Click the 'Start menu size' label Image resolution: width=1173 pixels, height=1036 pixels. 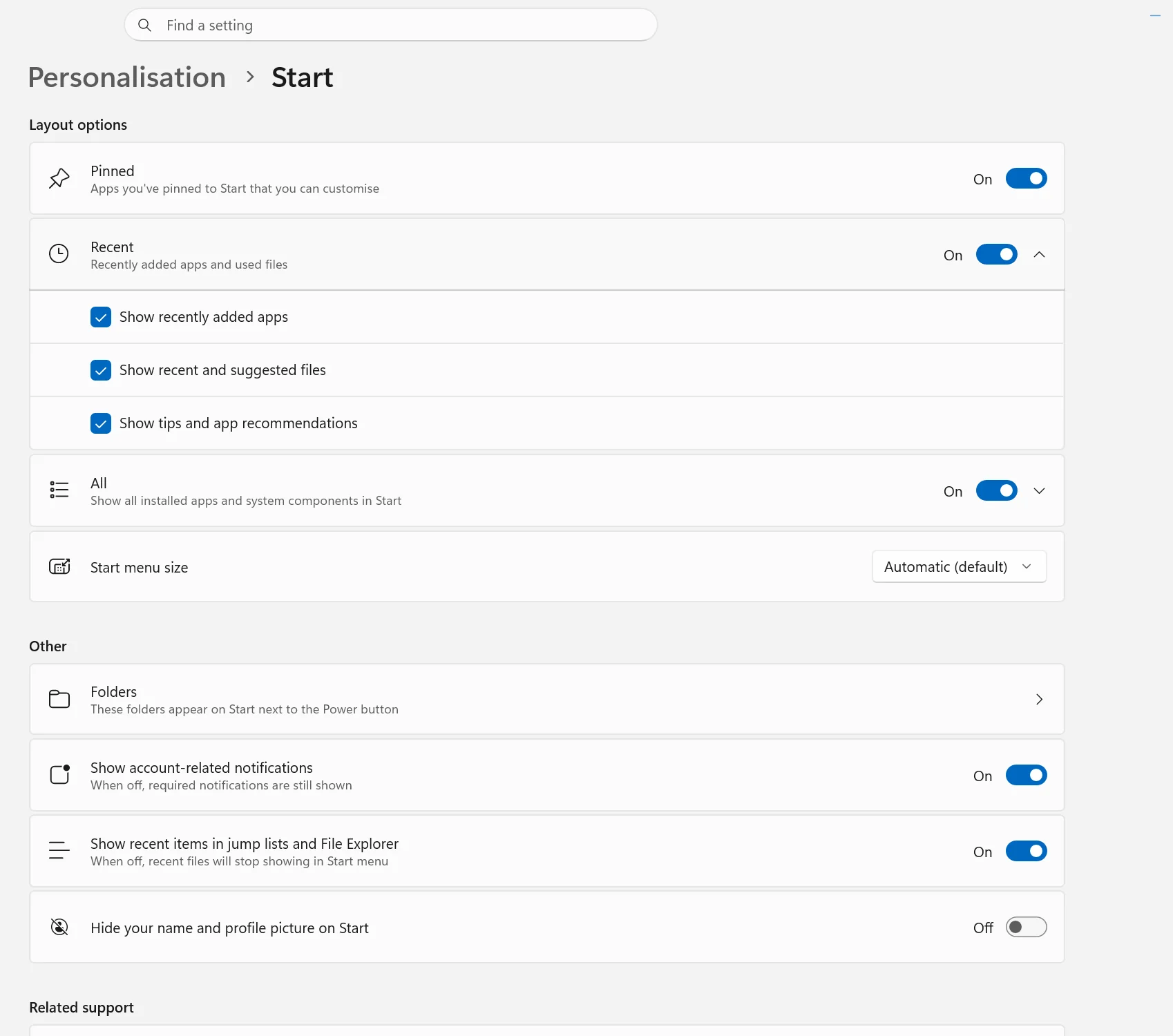click(x=139, y=568)
